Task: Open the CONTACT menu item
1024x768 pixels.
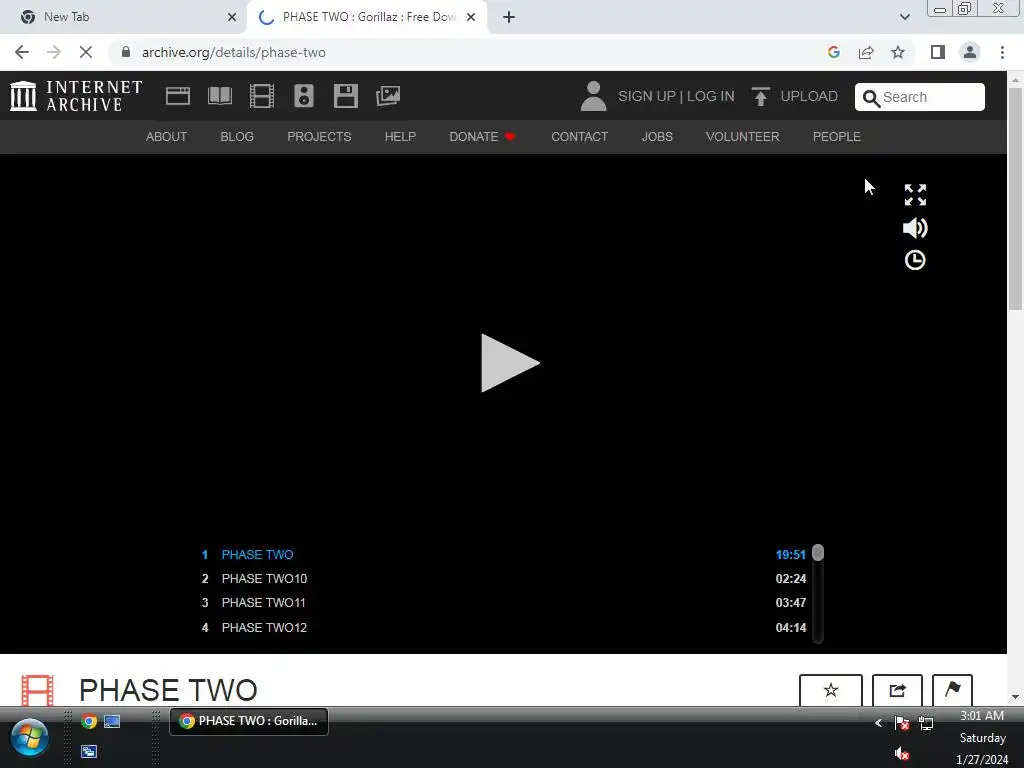Action: tap(579, 136)
